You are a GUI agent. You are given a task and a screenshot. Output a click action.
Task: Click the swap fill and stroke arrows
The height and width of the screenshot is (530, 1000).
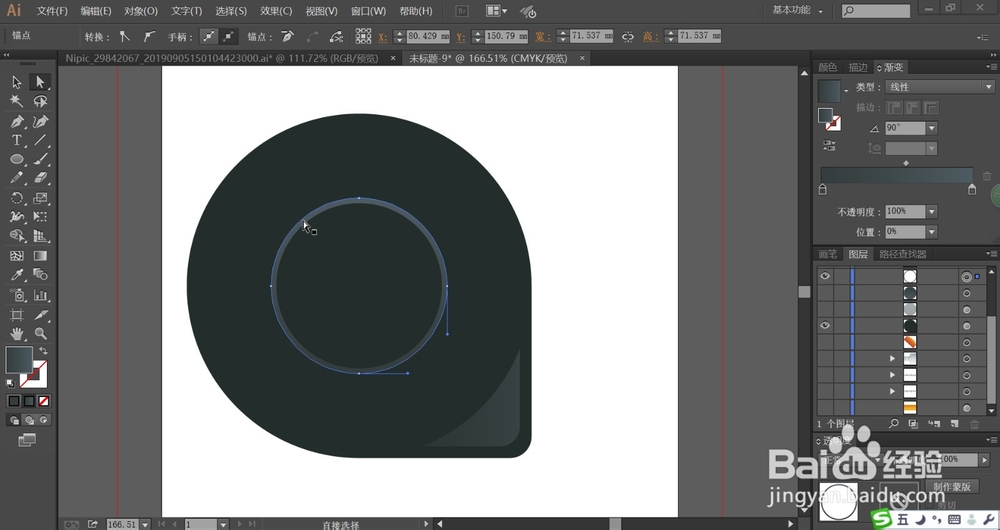pos(43,351)
